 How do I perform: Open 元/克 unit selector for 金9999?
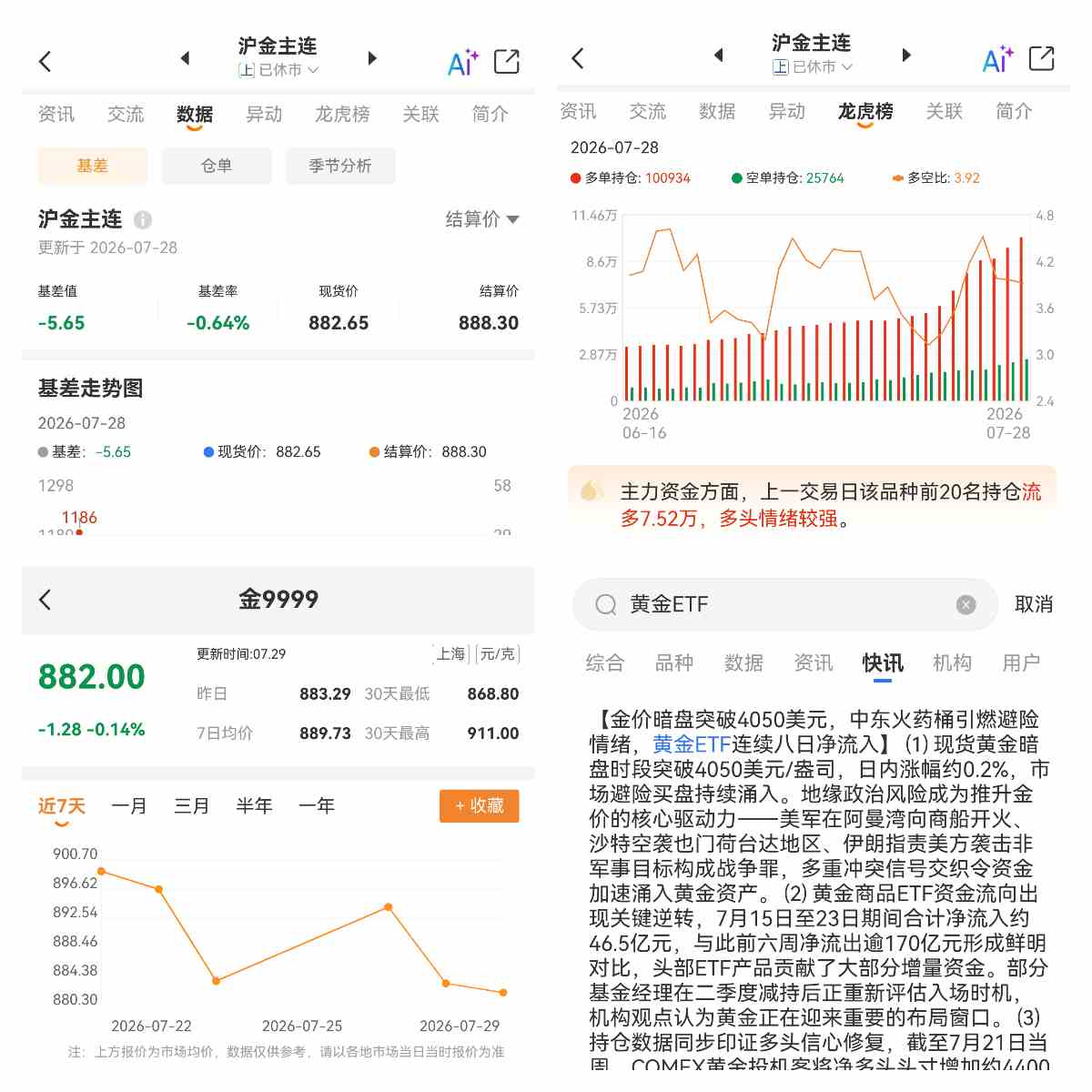[x=497, y=653]
